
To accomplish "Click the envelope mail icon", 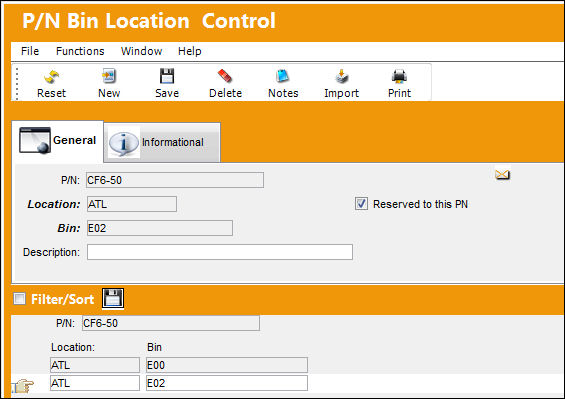I will pyautogui.click(x=502, y=174).
